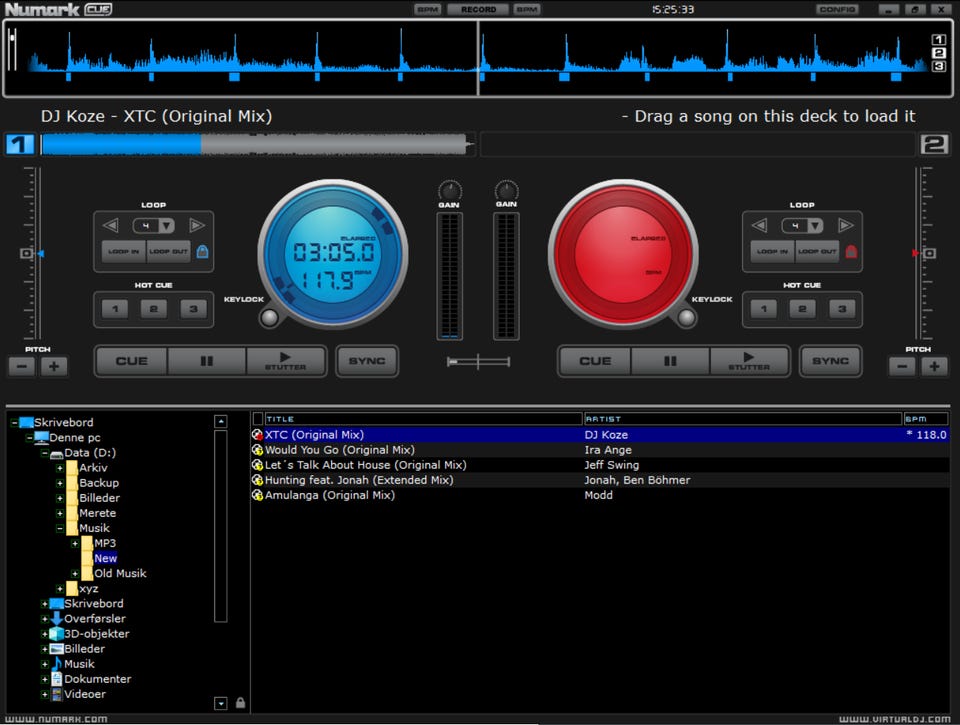Open loop length dropdown on deck 1

(x=167, y=226)
